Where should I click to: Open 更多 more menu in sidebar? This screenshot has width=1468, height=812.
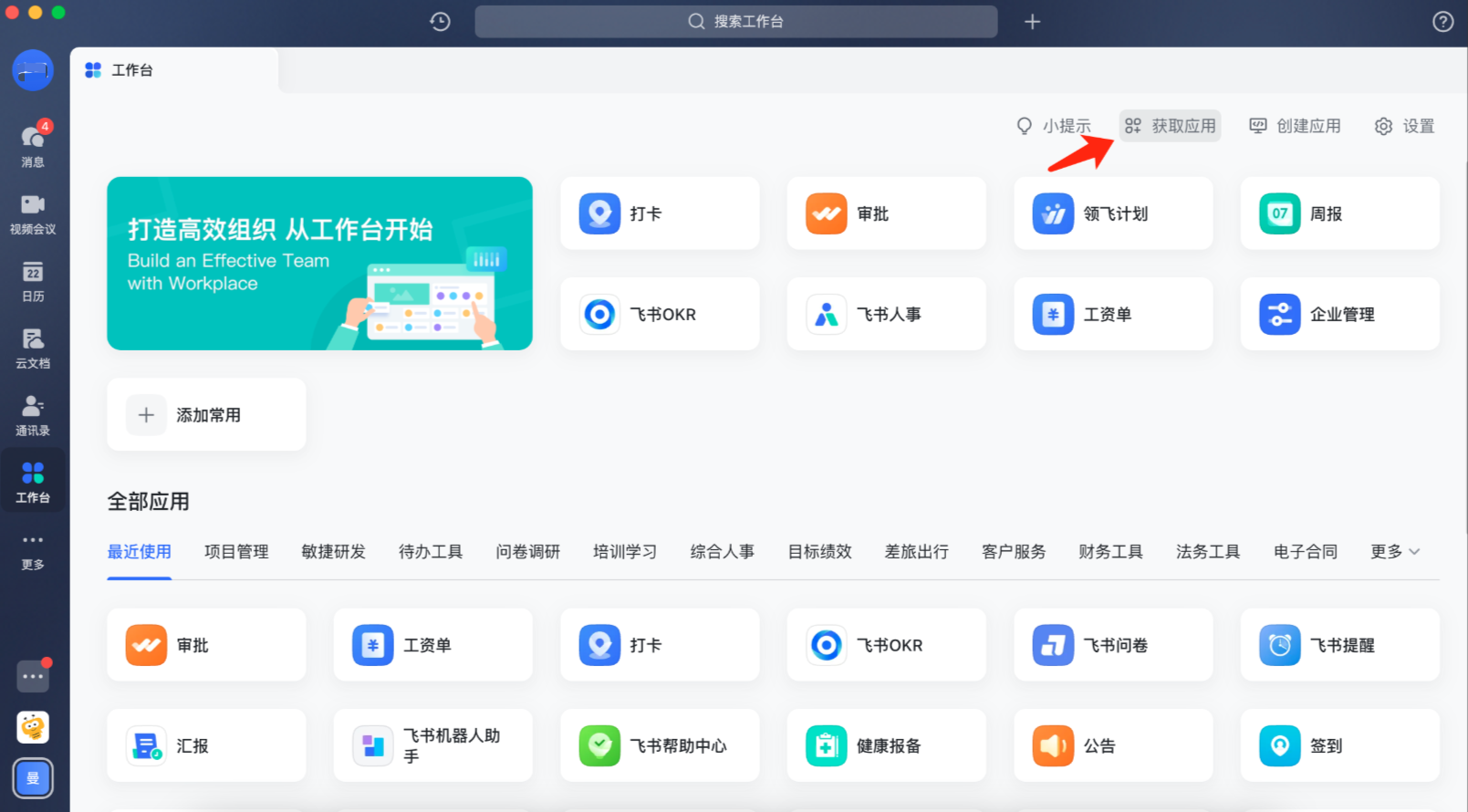(x=33, y=551)
